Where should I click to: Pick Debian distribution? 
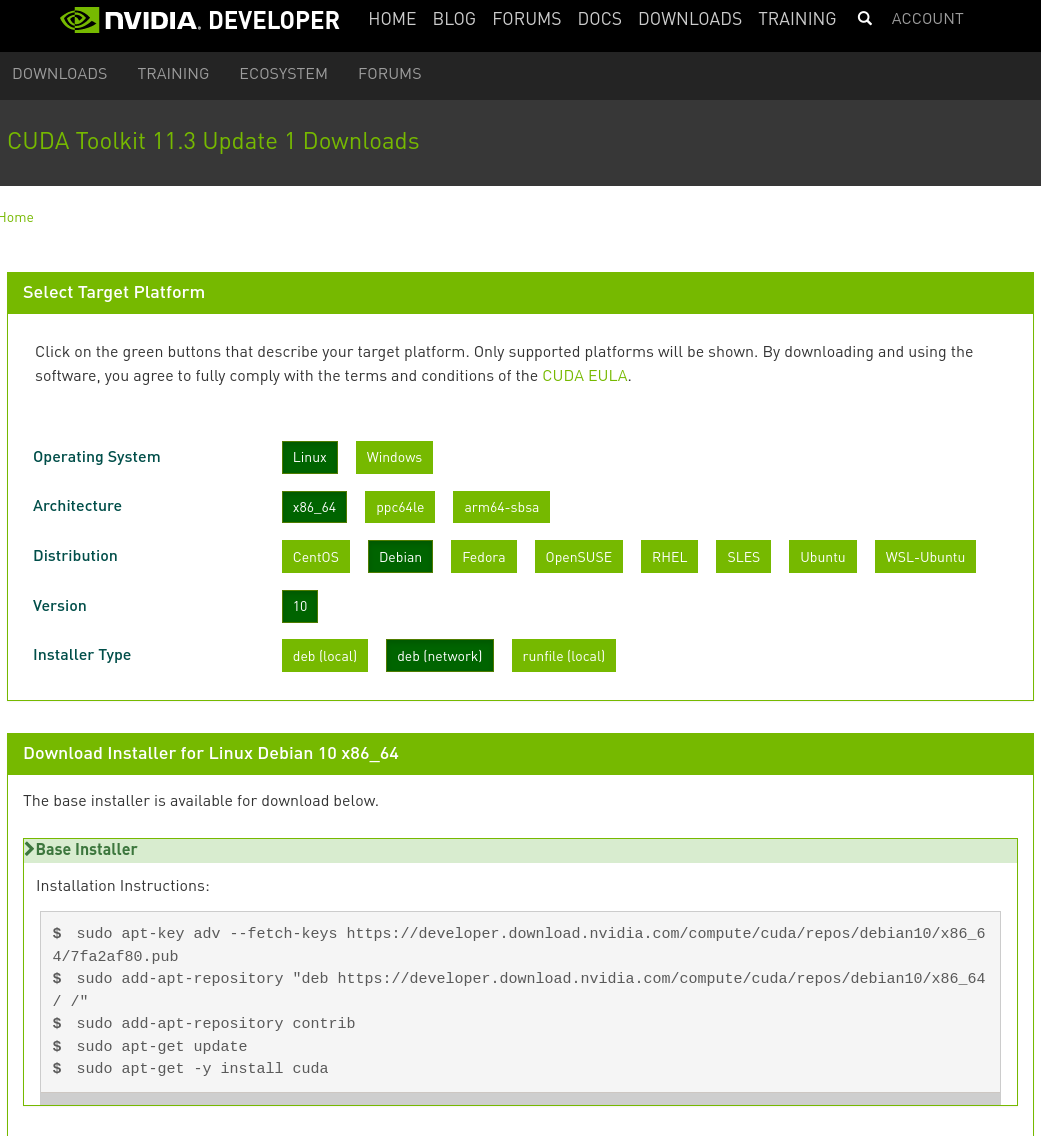pyautogui.click(x=401, y=556)
